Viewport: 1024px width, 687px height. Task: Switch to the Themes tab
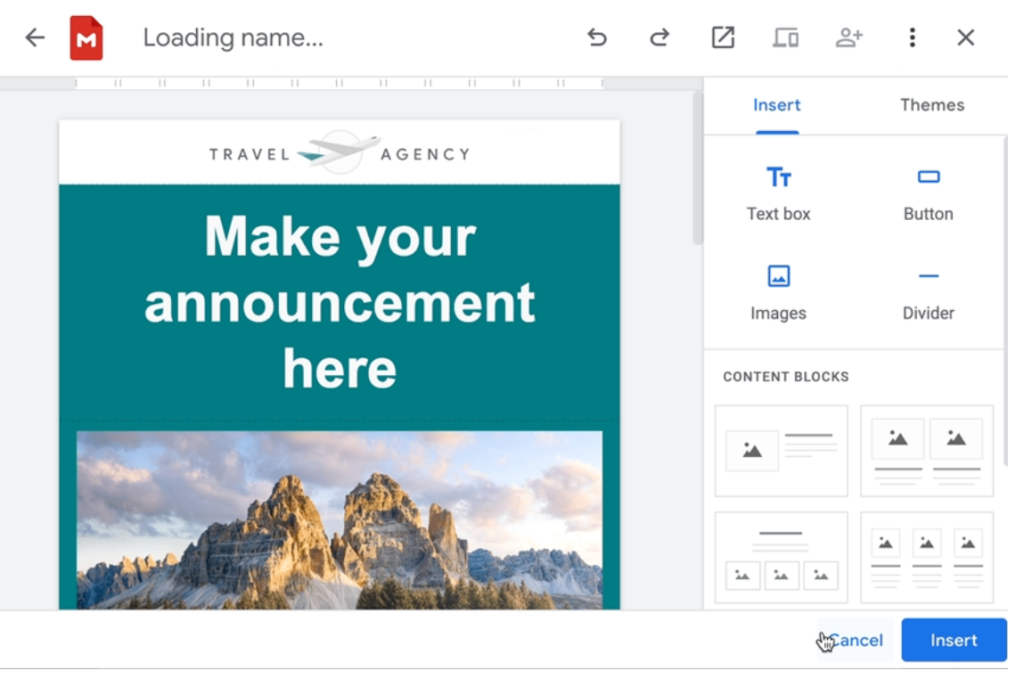click(932, 105)
